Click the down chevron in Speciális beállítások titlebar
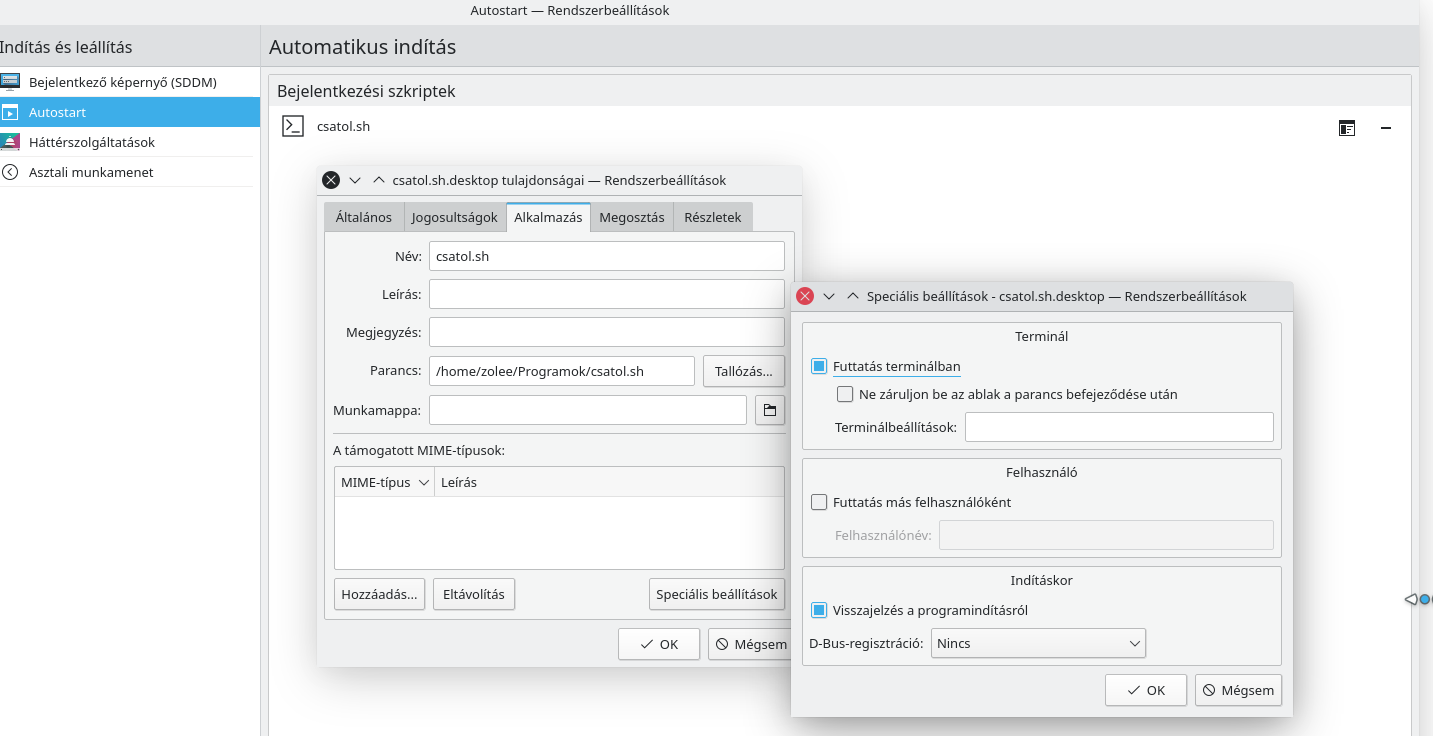 829,297
